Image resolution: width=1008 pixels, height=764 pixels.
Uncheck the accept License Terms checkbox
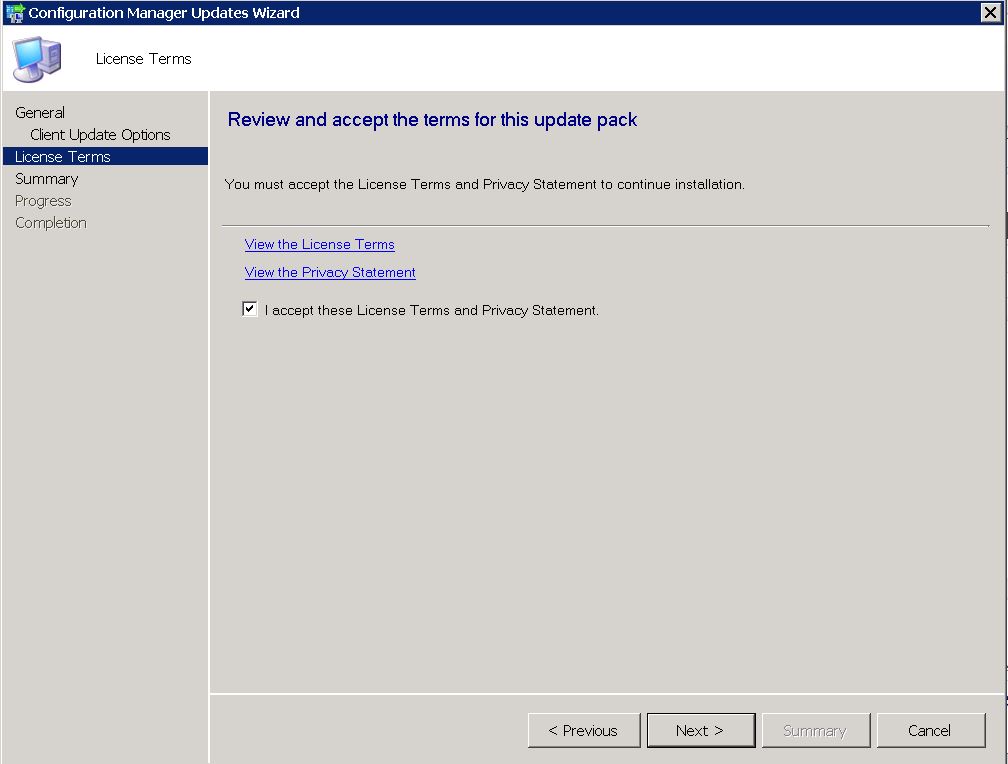tap(250, 309)
